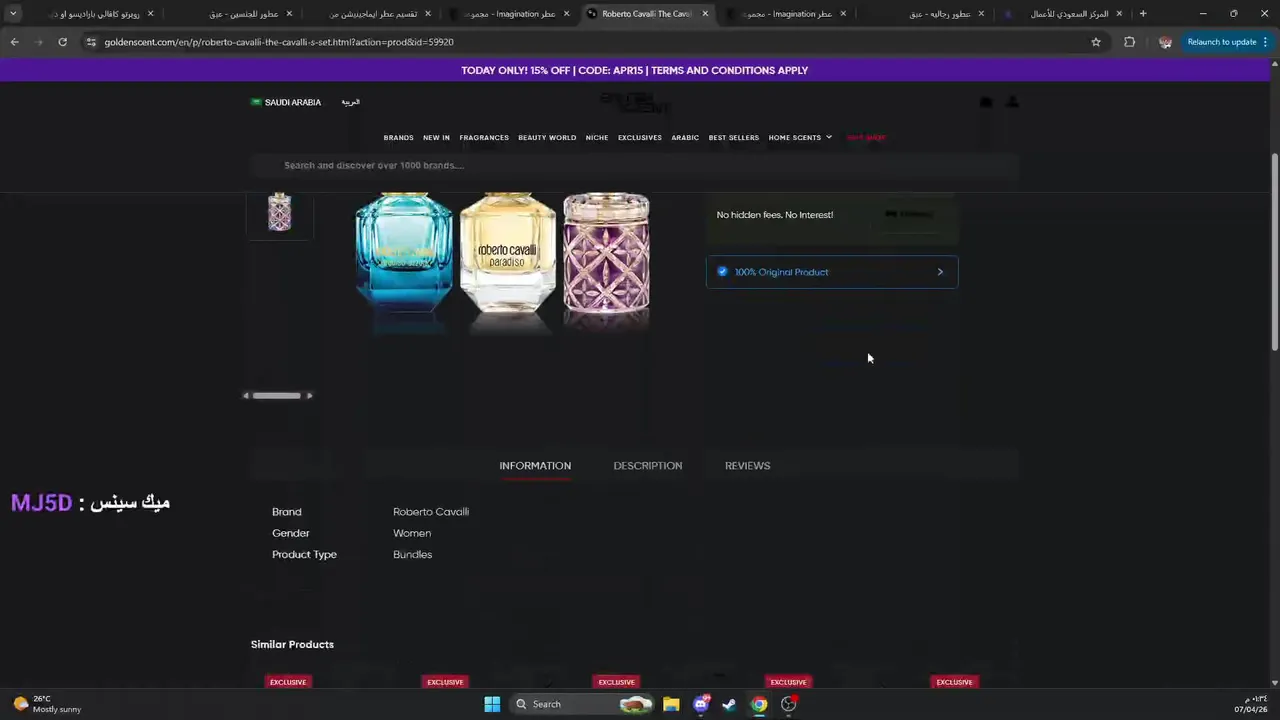1280x720 pixels.
Task: Open the NEW IN menu
Action: click(436, 137)
